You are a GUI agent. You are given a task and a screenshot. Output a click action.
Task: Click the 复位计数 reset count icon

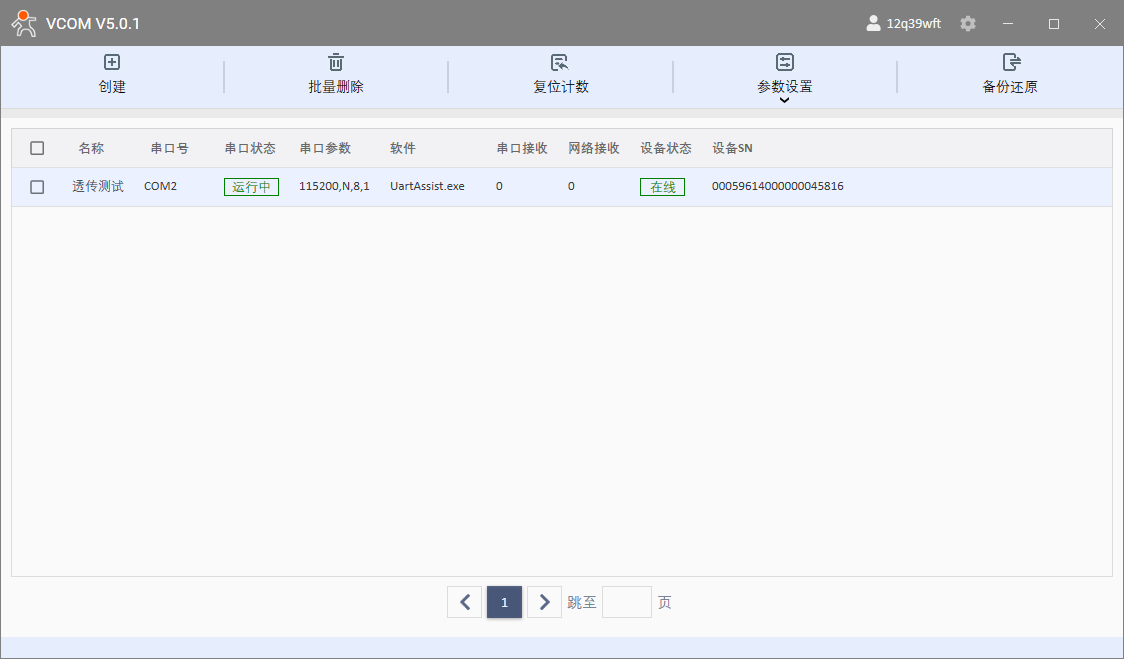(x=560, y=62)
